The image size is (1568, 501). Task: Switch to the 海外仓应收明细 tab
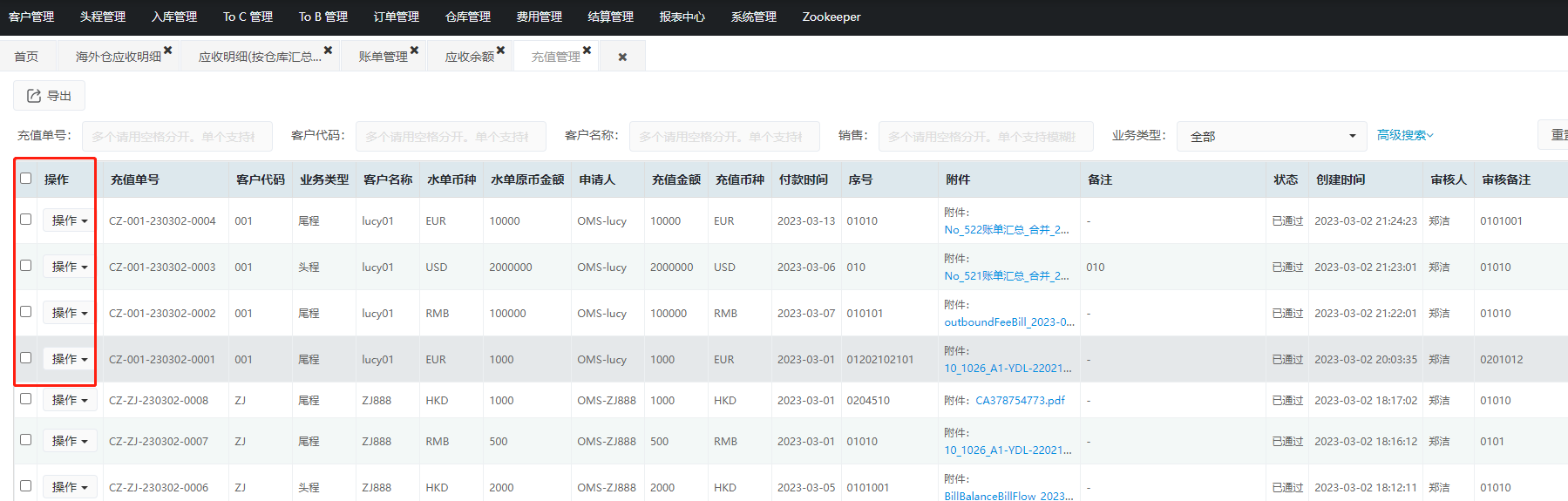pyautogui.click(x=119, y=57)
